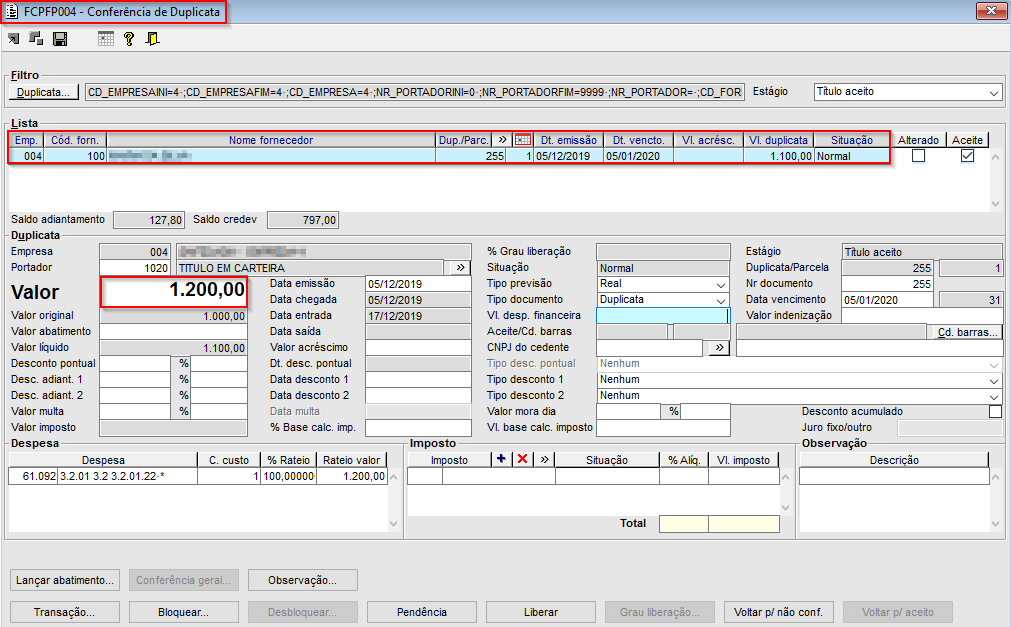
Task: Click the Lançar abatimento... button
Action: (64, 580)
